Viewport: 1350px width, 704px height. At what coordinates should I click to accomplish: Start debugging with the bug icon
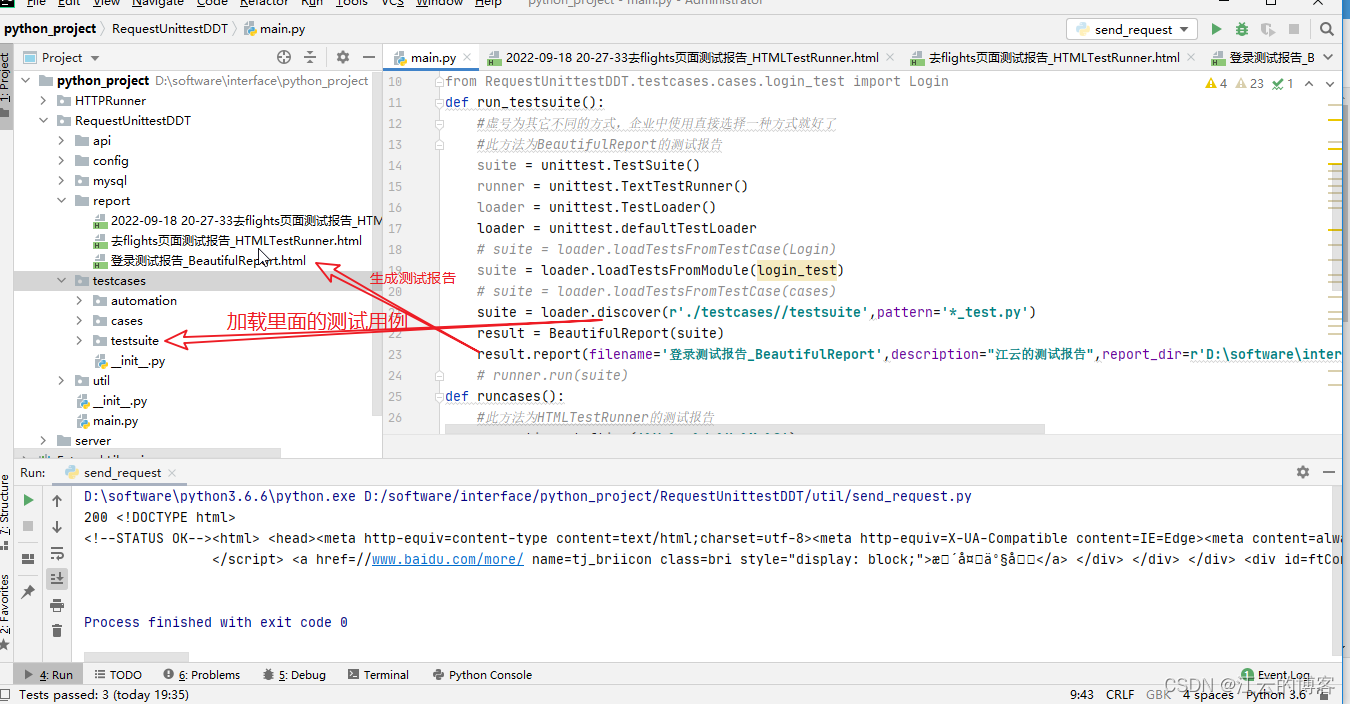coord(1242,30)
